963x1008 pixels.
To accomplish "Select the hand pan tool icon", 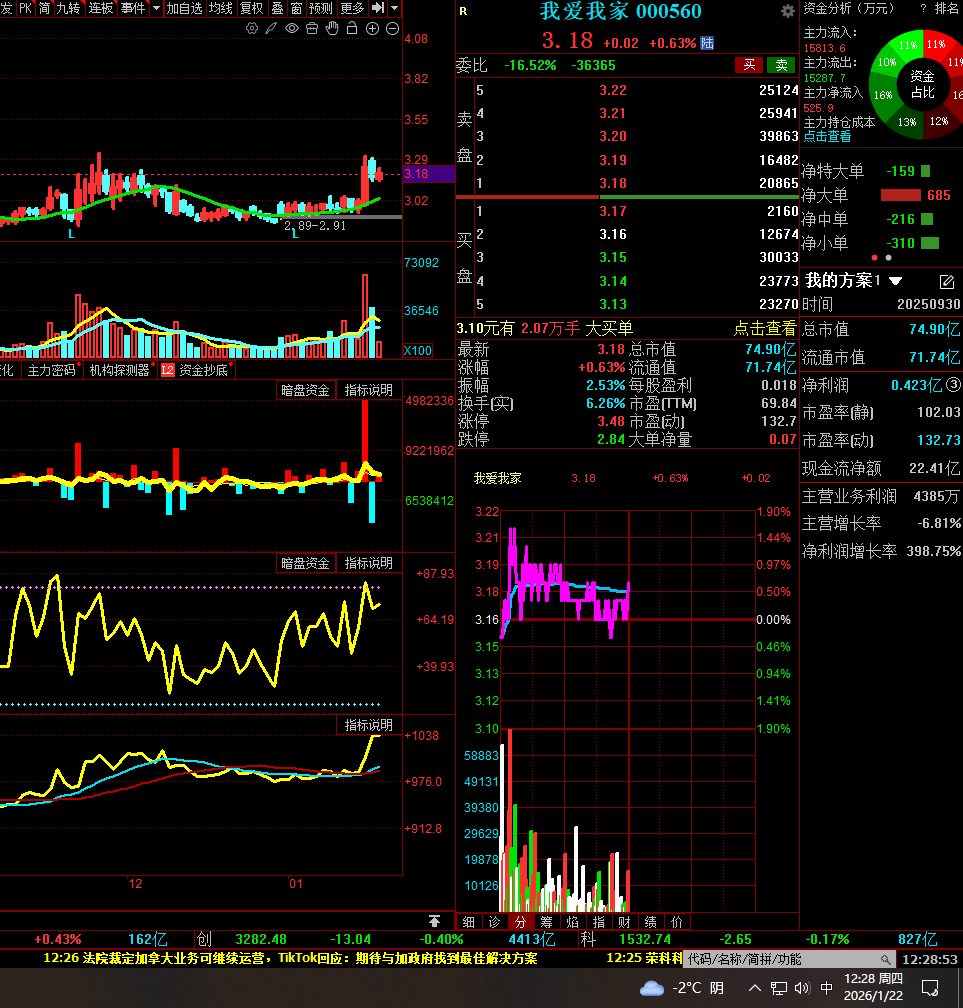I will 332,28.
